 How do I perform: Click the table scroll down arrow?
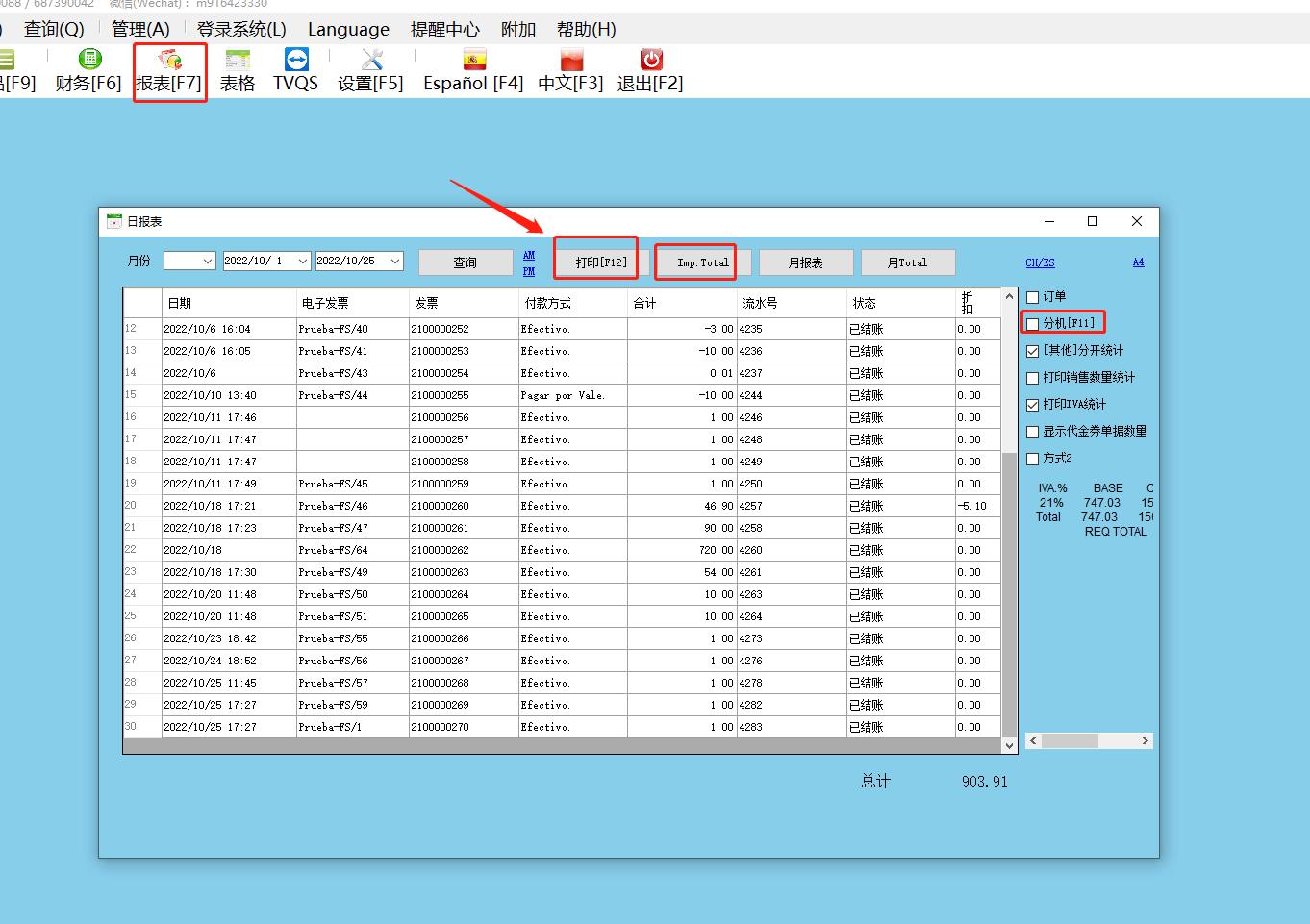[x=1009, y=746]
